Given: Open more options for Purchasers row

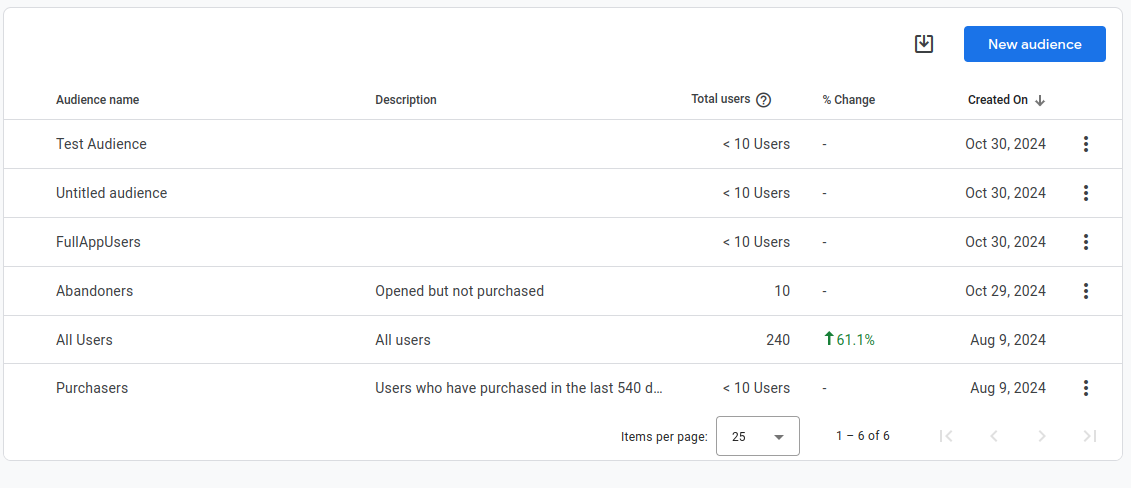Looking at the screenshot, I should (1085, 388).
